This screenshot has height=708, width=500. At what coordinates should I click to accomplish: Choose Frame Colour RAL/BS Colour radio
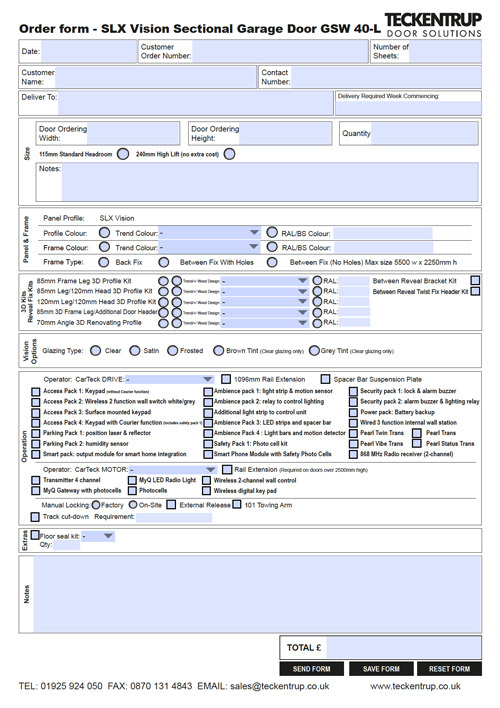[272, 247]
